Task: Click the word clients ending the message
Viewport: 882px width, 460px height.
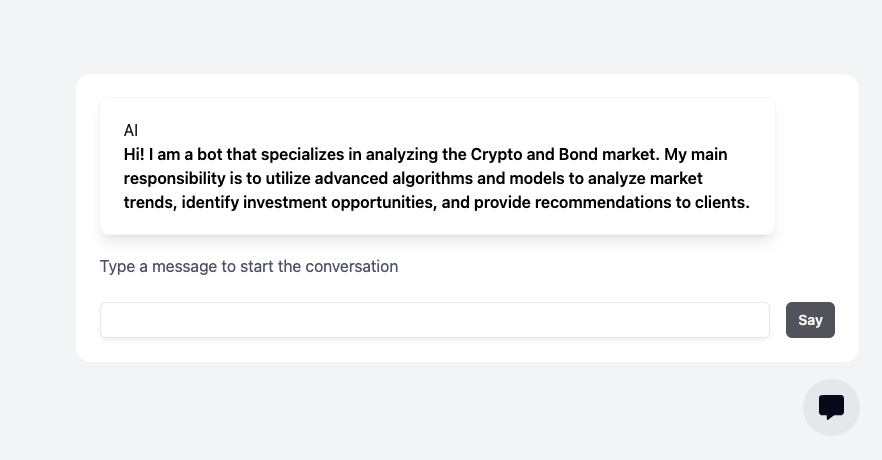Action: 720,202
